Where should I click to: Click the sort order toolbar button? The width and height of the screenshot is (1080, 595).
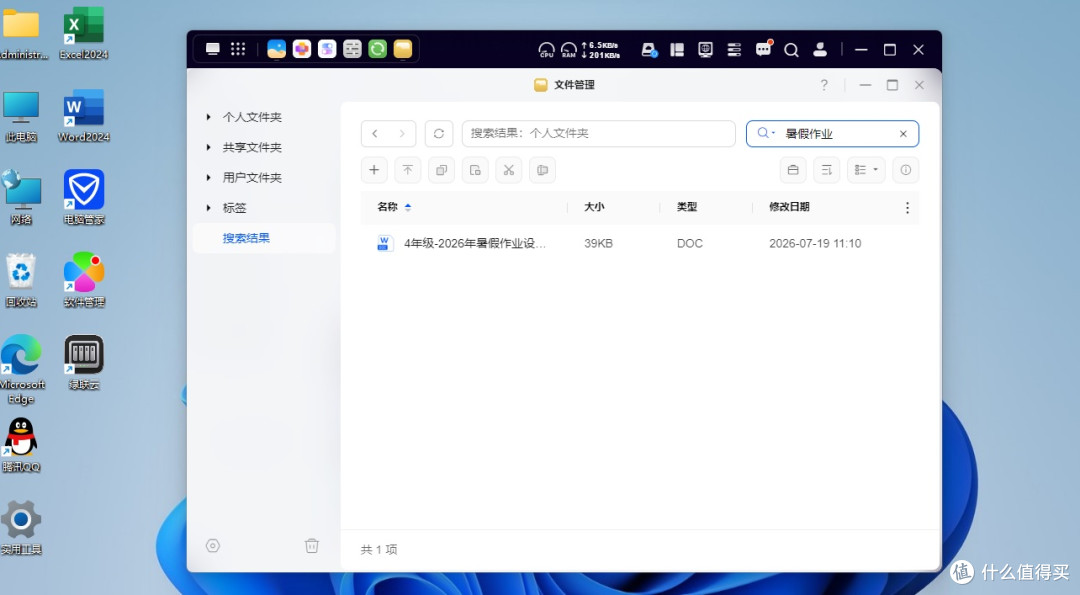[x=827, y=170]
